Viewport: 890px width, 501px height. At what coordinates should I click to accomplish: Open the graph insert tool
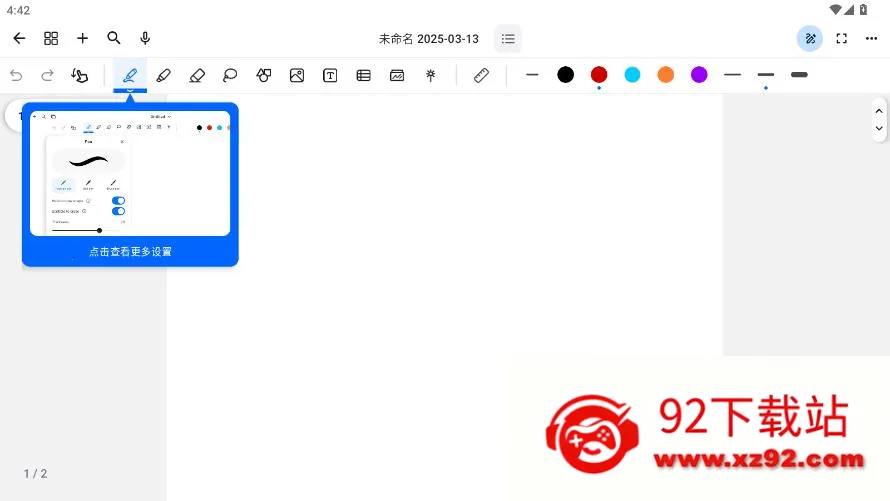[397, 75]
